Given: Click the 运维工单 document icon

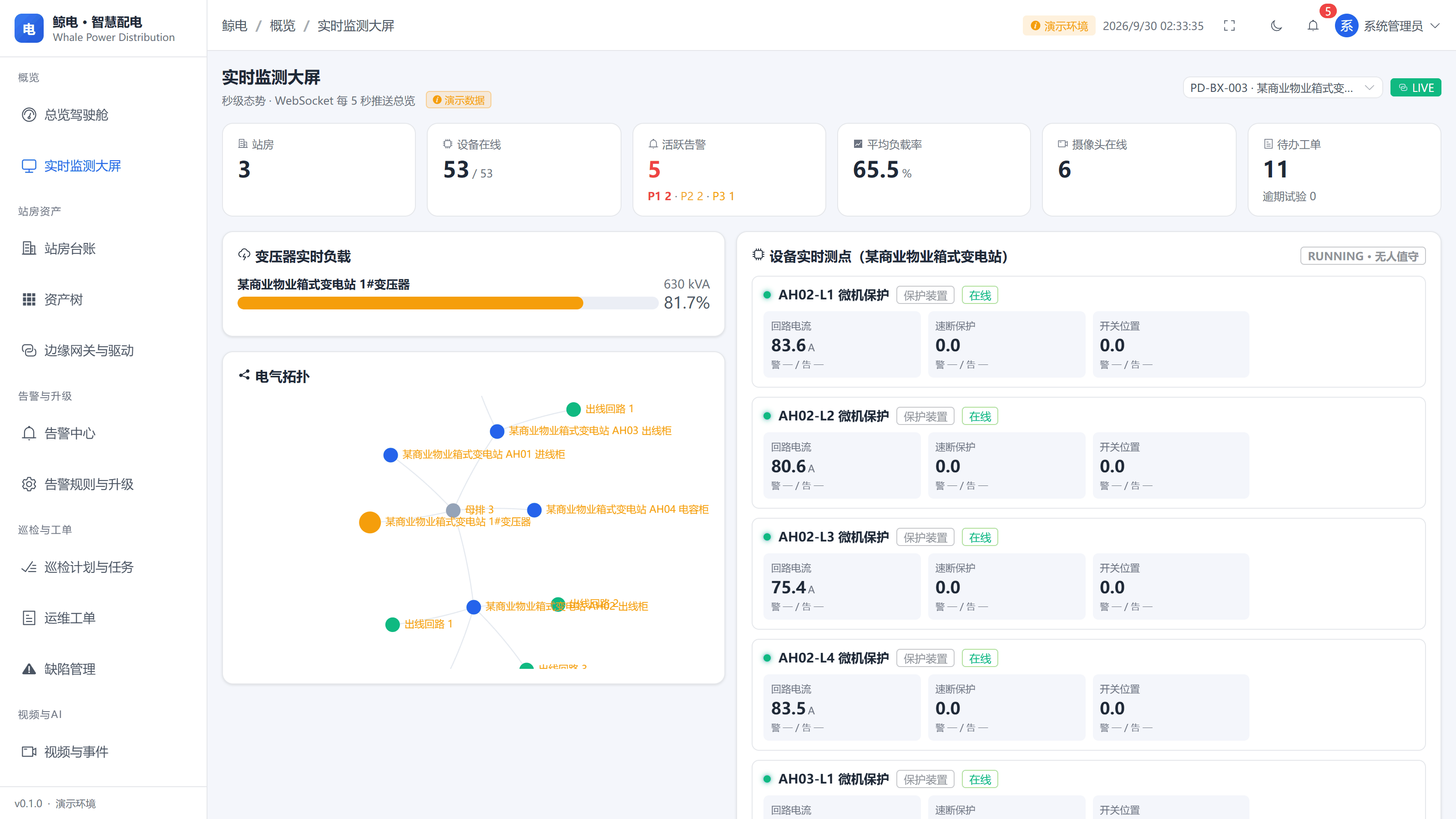Looking at the screenshot, I should point(29,618).
